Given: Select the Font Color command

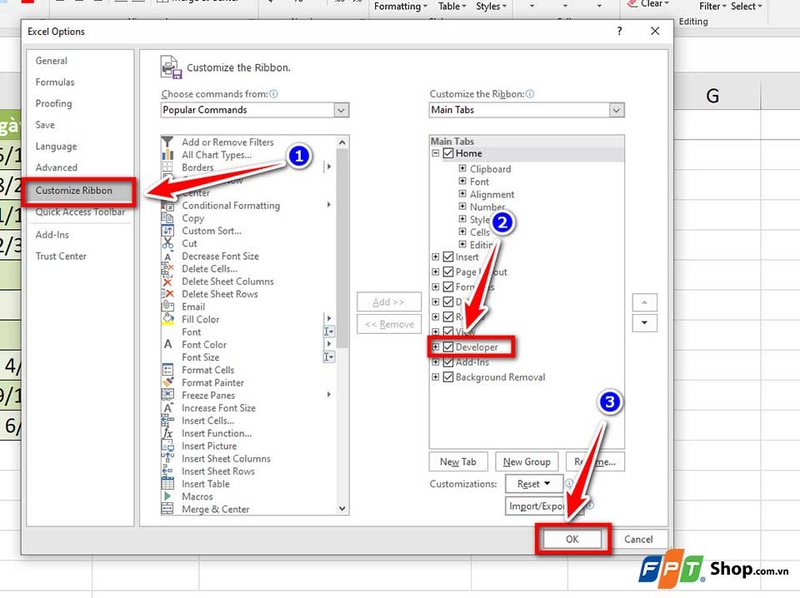Looking at the screenshot, I should tap(205, 344).
